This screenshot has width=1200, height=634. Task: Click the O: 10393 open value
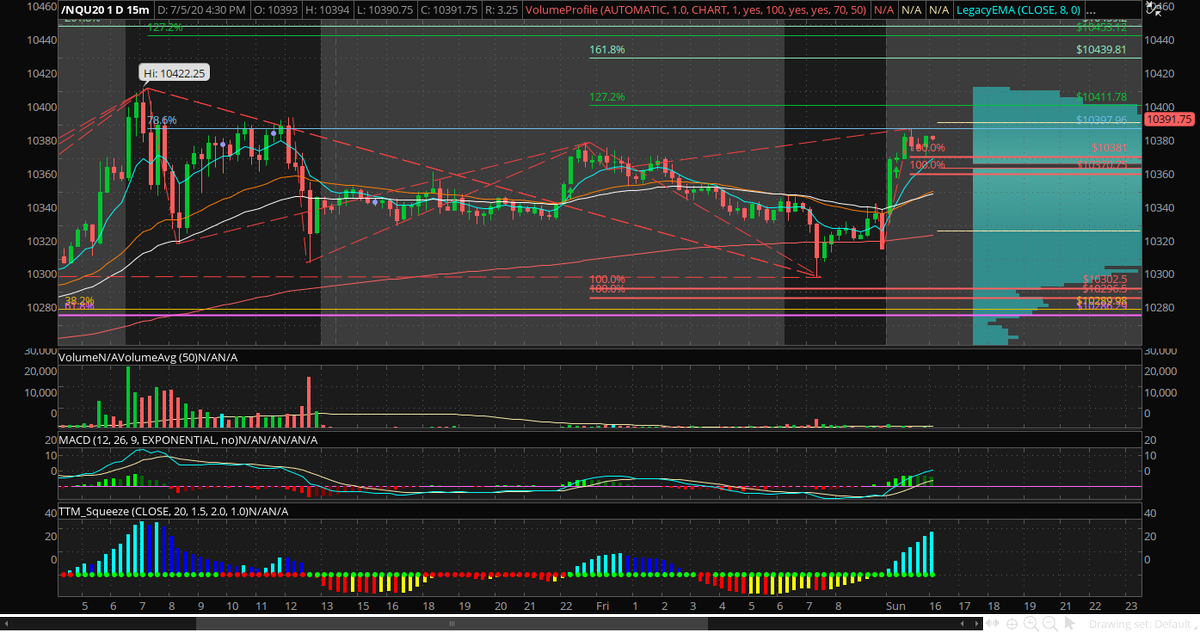(x=276, y=10)
